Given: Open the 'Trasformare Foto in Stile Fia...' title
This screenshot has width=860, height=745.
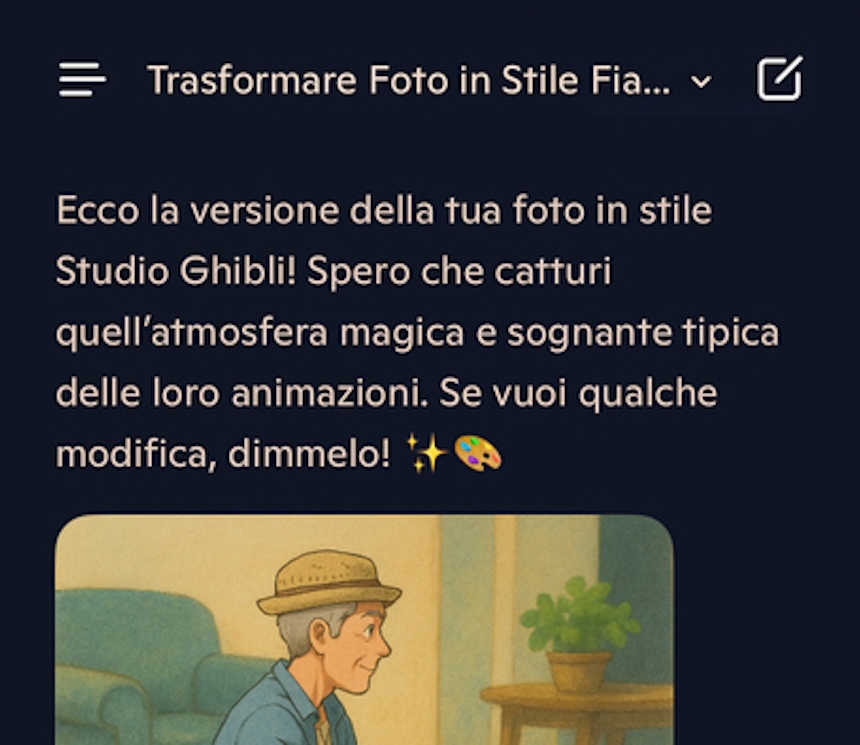Looking at the screenshot, I should [409, 80].
